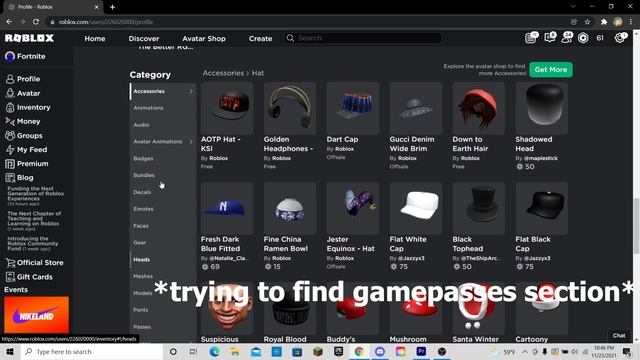Click Accessories breadcrumb link
Image resolution: width=640 pixels, height=360 pixels.
coord(223,73)
